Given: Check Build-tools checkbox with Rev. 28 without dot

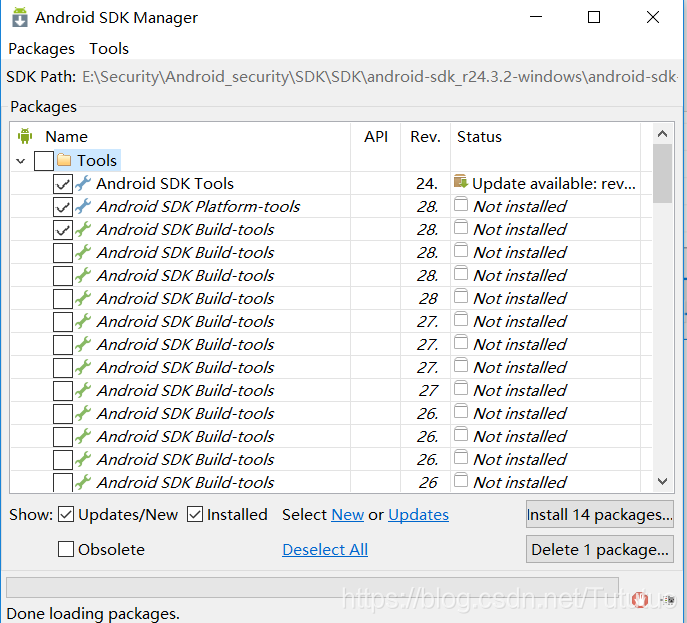Looking at the screenshot, I should coord(63,298).
